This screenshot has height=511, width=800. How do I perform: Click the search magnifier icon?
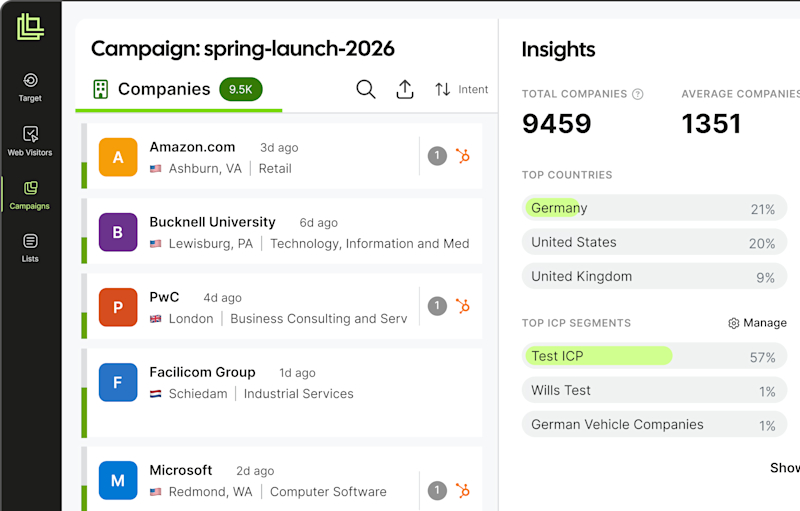(x=365, y=89)
